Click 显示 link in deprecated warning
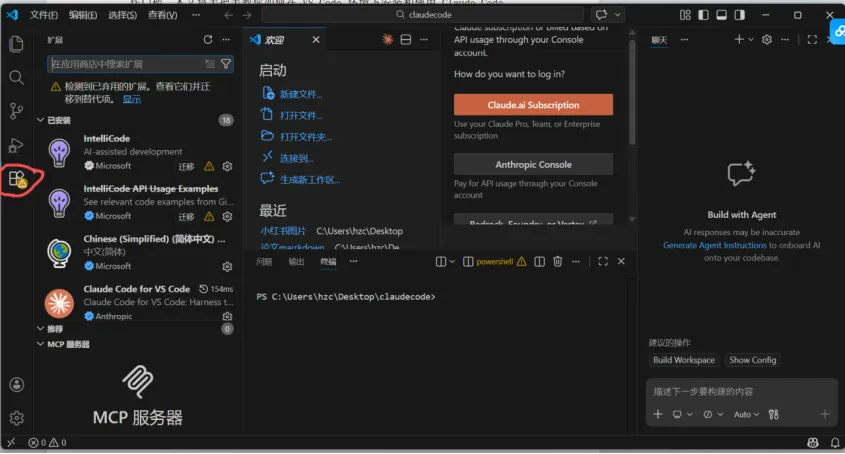The height and width of the screenshot is (454, 845). (131, 99)
